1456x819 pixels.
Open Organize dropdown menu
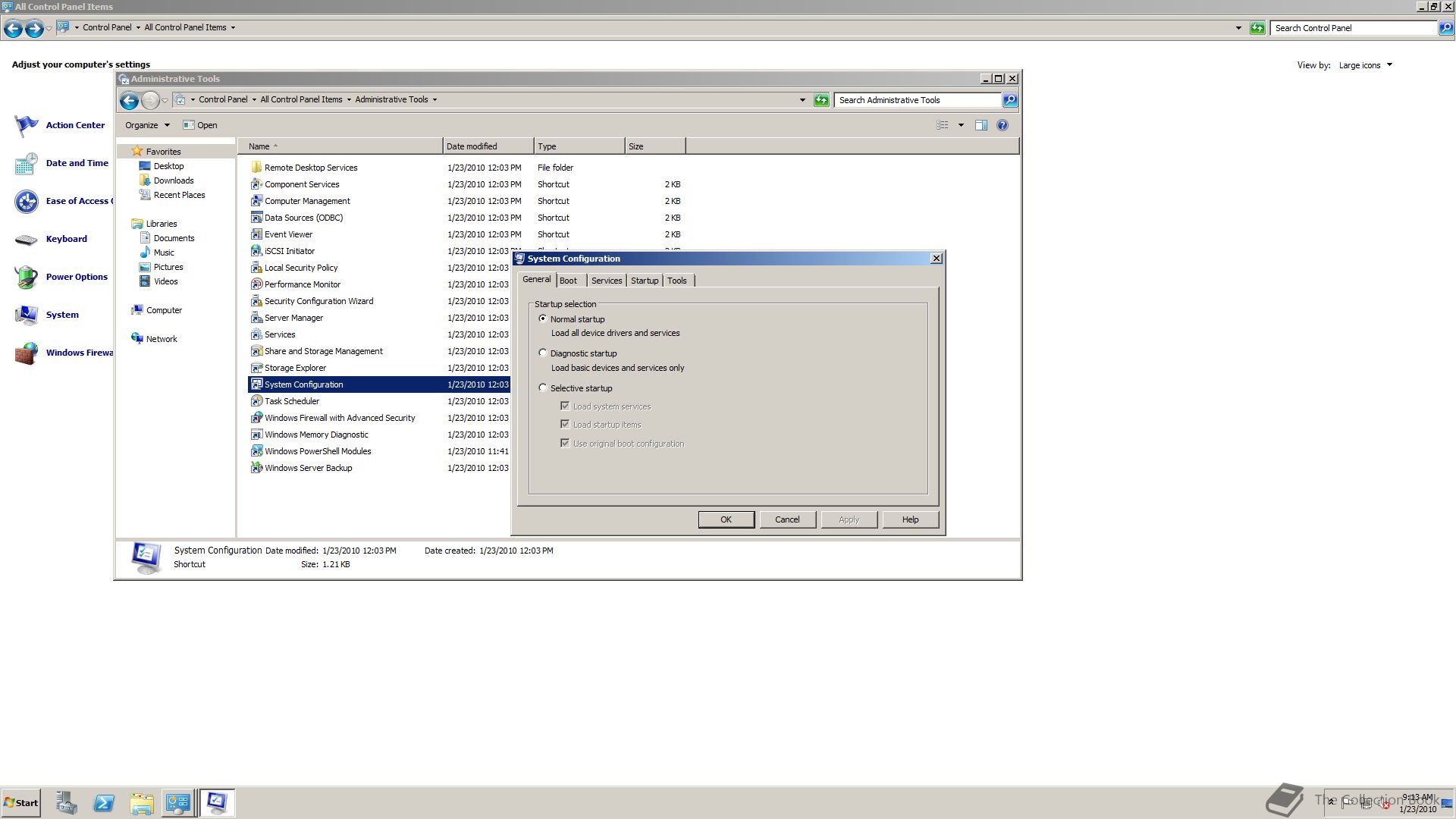click(147, 125)
